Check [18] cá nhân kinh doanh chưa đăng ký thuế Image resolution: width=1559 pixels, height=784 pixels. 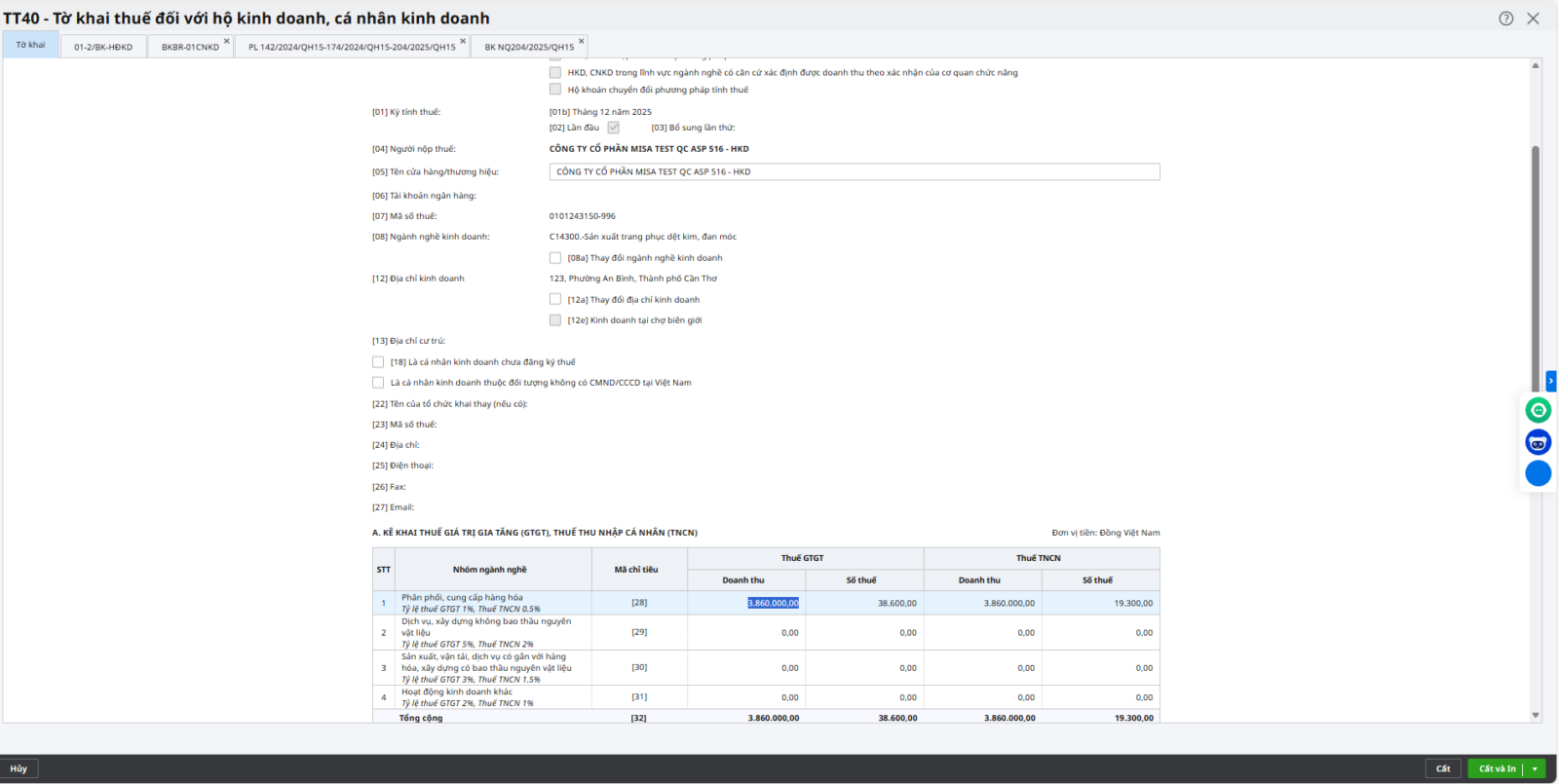pyautogui.click(x=378, y=362)
